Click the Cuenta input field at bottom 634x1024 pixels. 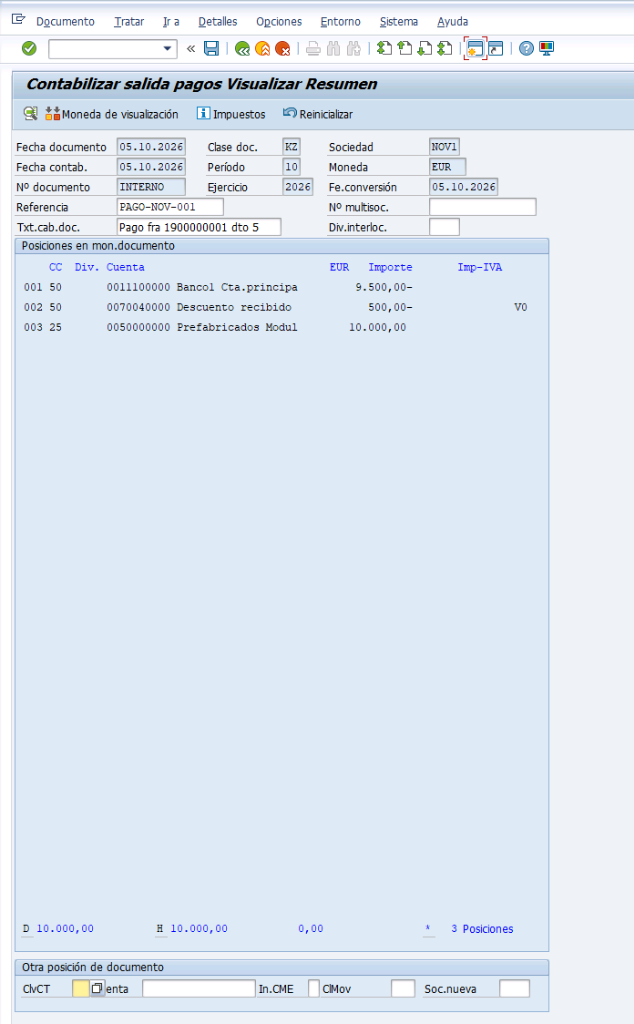(x=198, y=988)
